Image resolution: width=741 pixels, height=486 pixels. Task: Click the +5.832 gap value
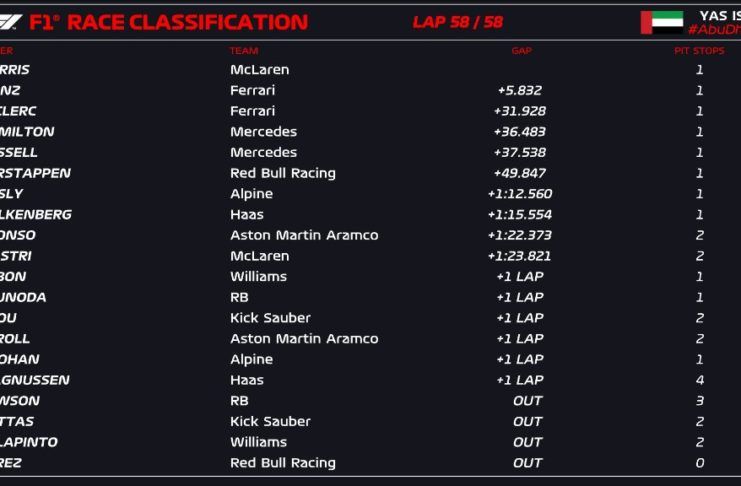[519, 91]
